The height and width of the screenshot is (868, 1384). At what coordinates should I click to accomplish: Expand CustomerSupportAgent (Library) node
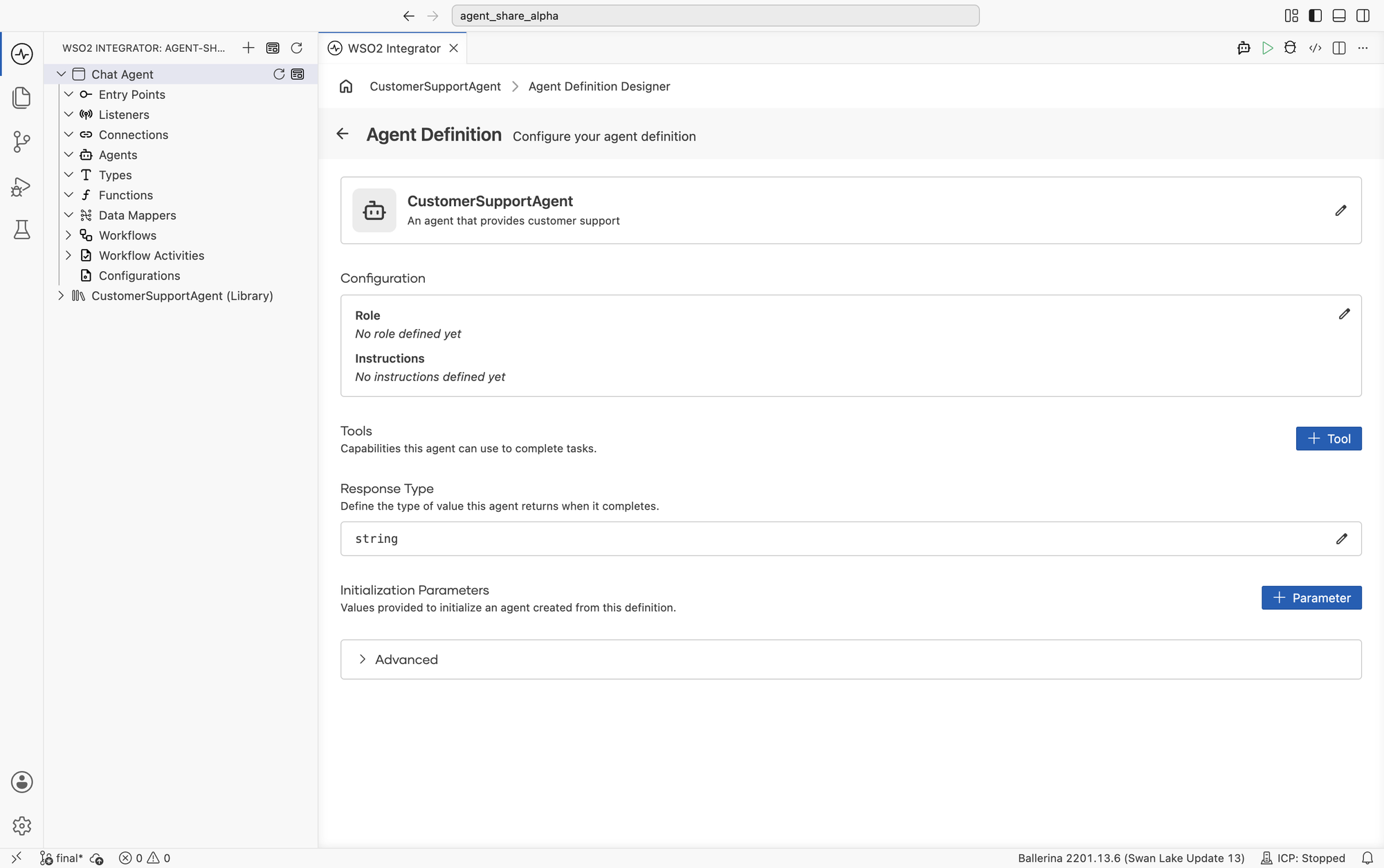tap(61, 295)
